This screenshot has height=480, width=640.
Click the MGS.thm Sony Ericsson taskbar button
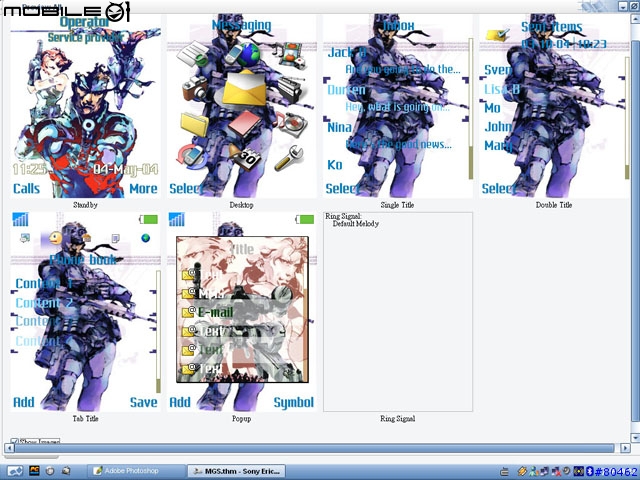pos(236,471)
